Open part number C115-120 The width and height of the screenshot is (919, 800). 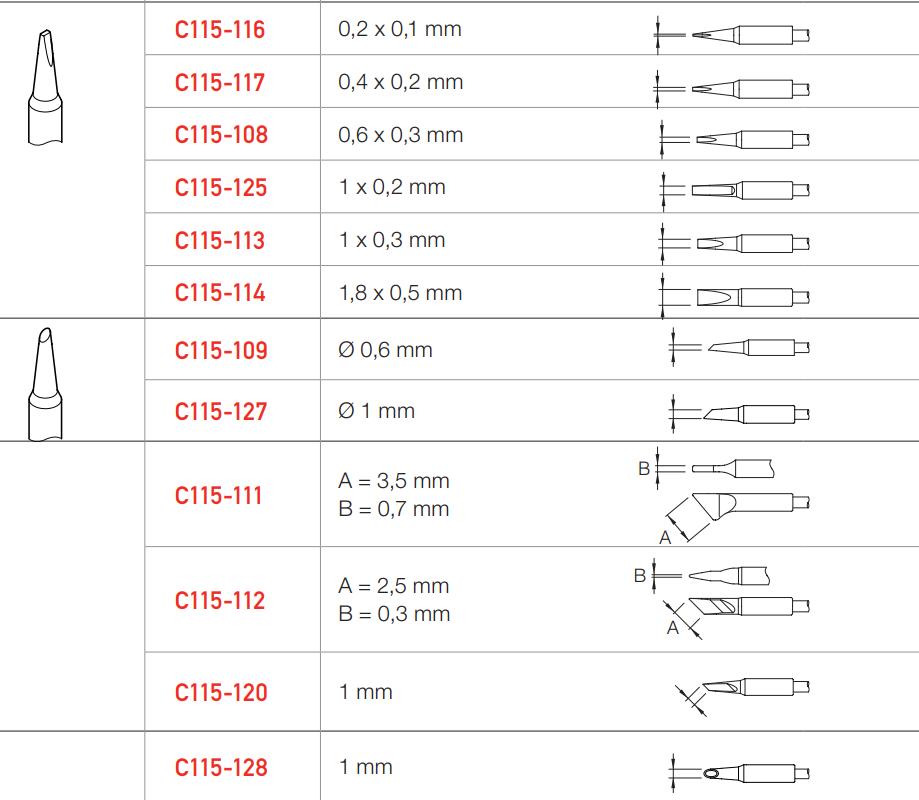[220, 692]
